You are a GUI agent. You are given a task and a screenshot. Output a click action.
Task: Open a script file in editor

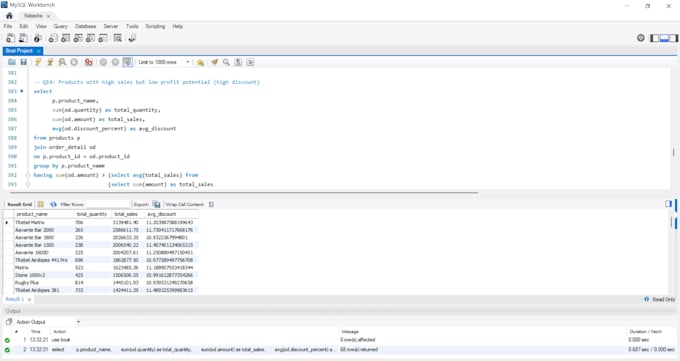[12, 62]
